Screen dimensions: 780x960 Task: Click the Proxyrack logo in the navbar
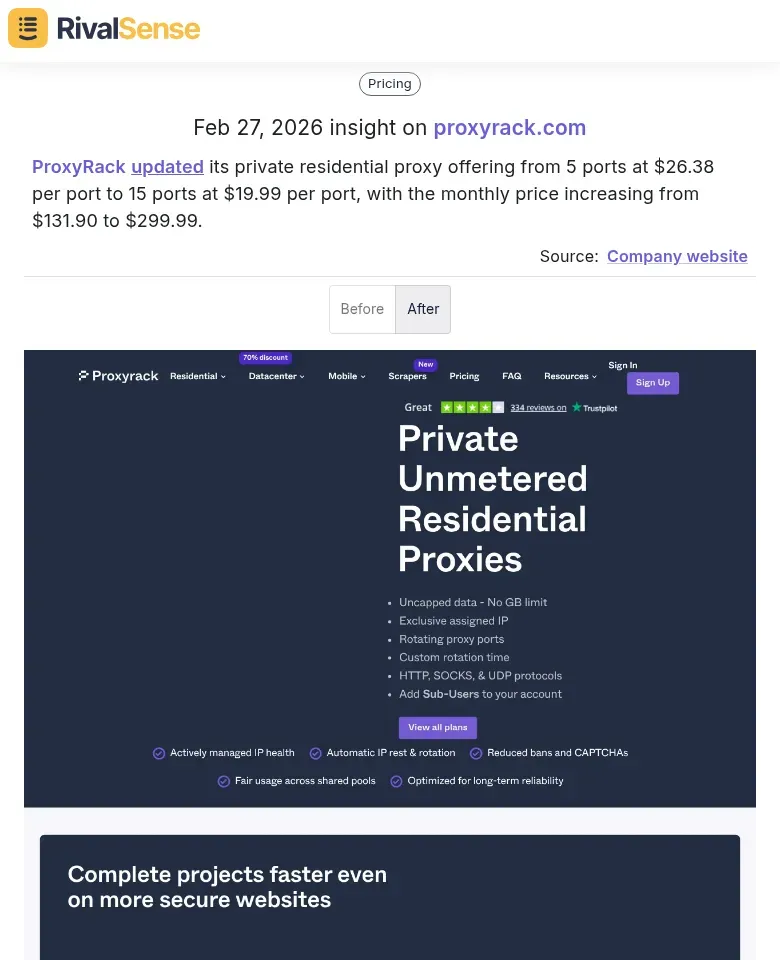coord(118,375)
